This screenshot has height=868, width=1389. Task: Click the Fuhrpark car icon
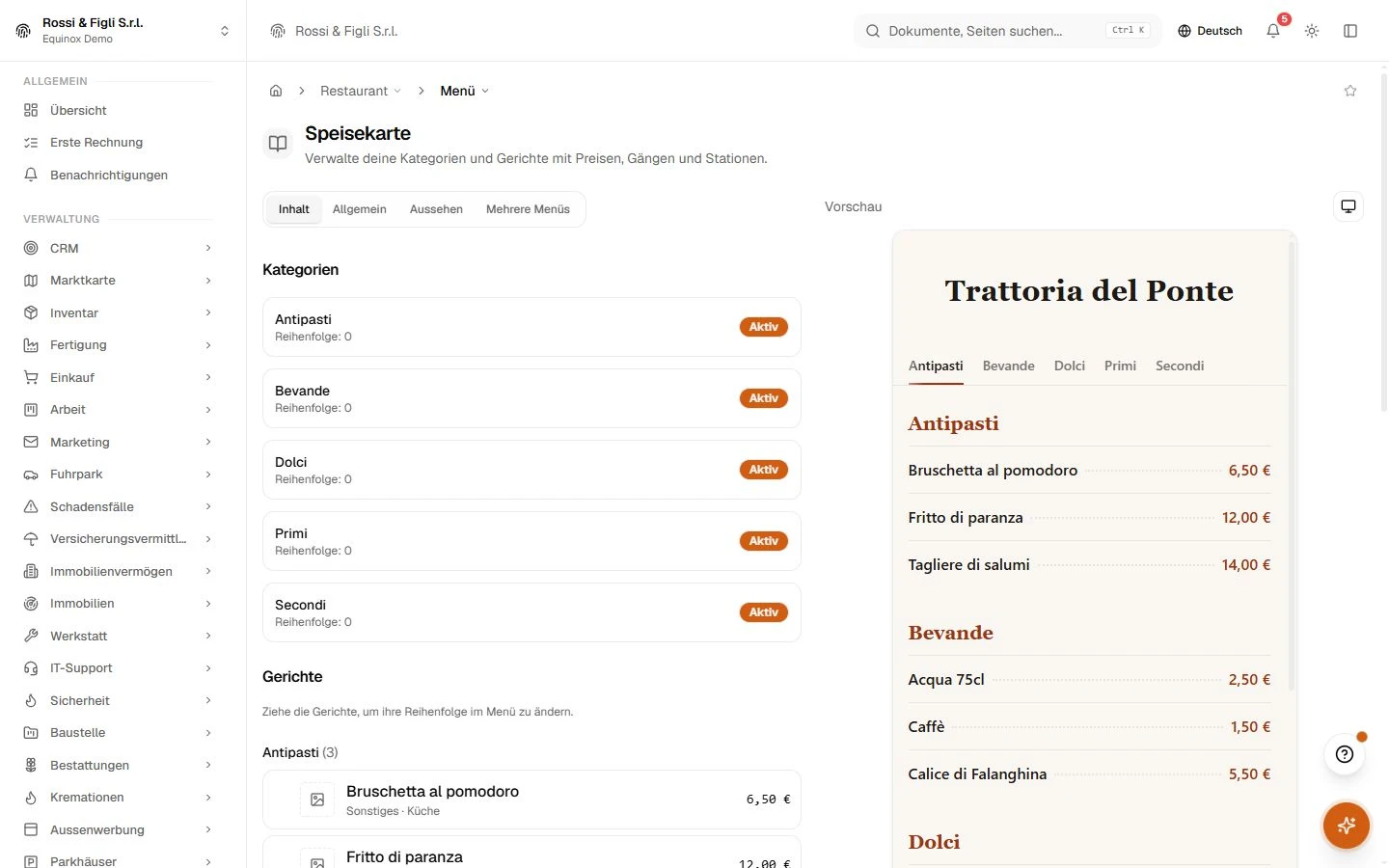coord(31,475)
